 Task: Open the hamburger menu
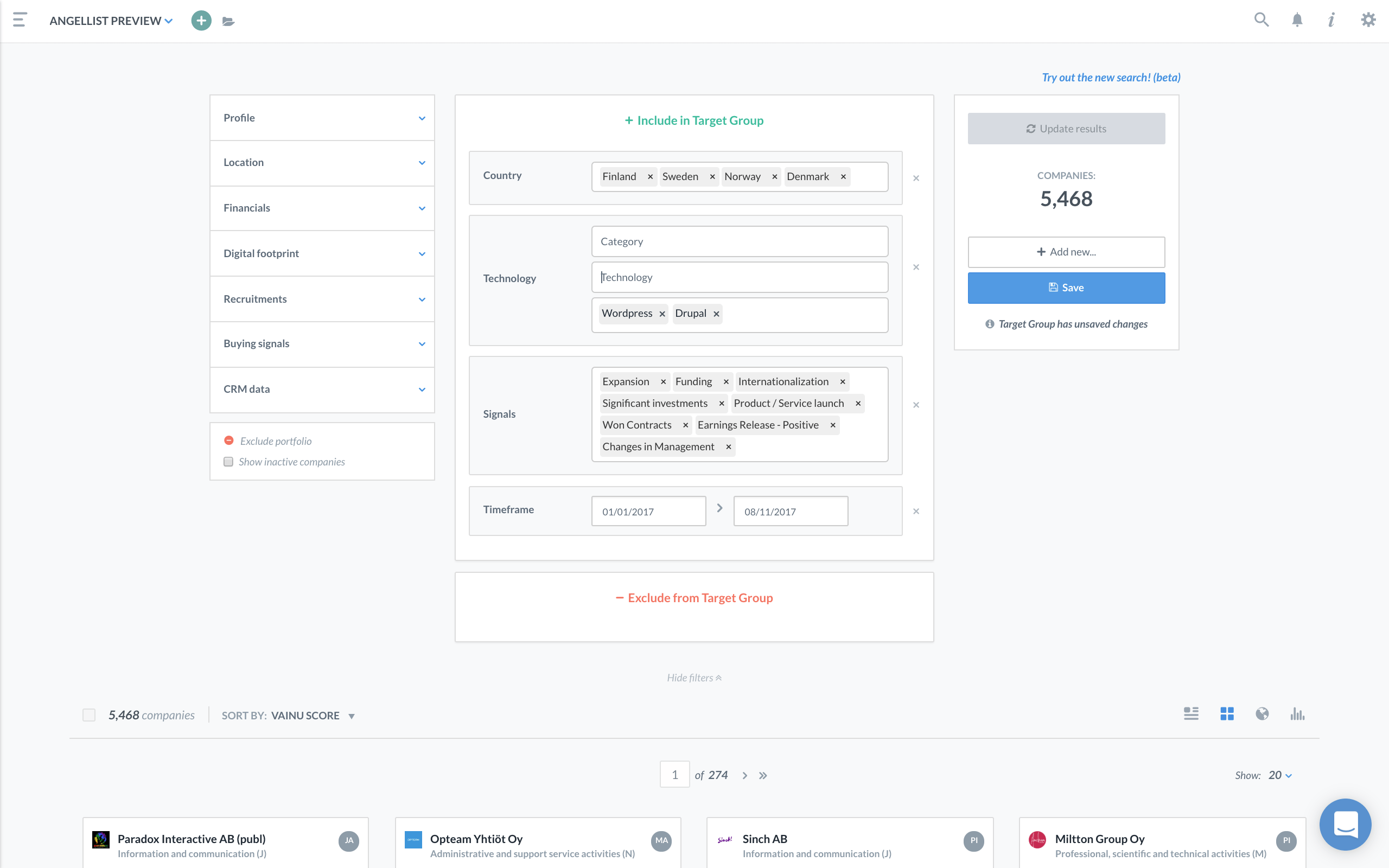point(20,20)
